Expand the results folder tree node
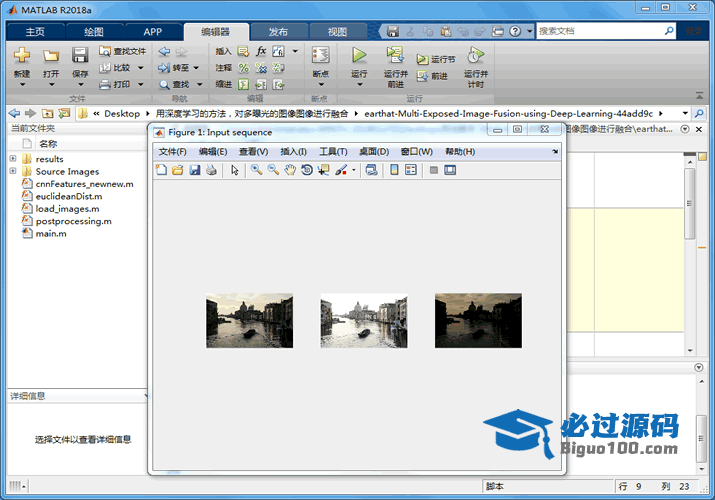715x500 pixels. coord(13,159)
